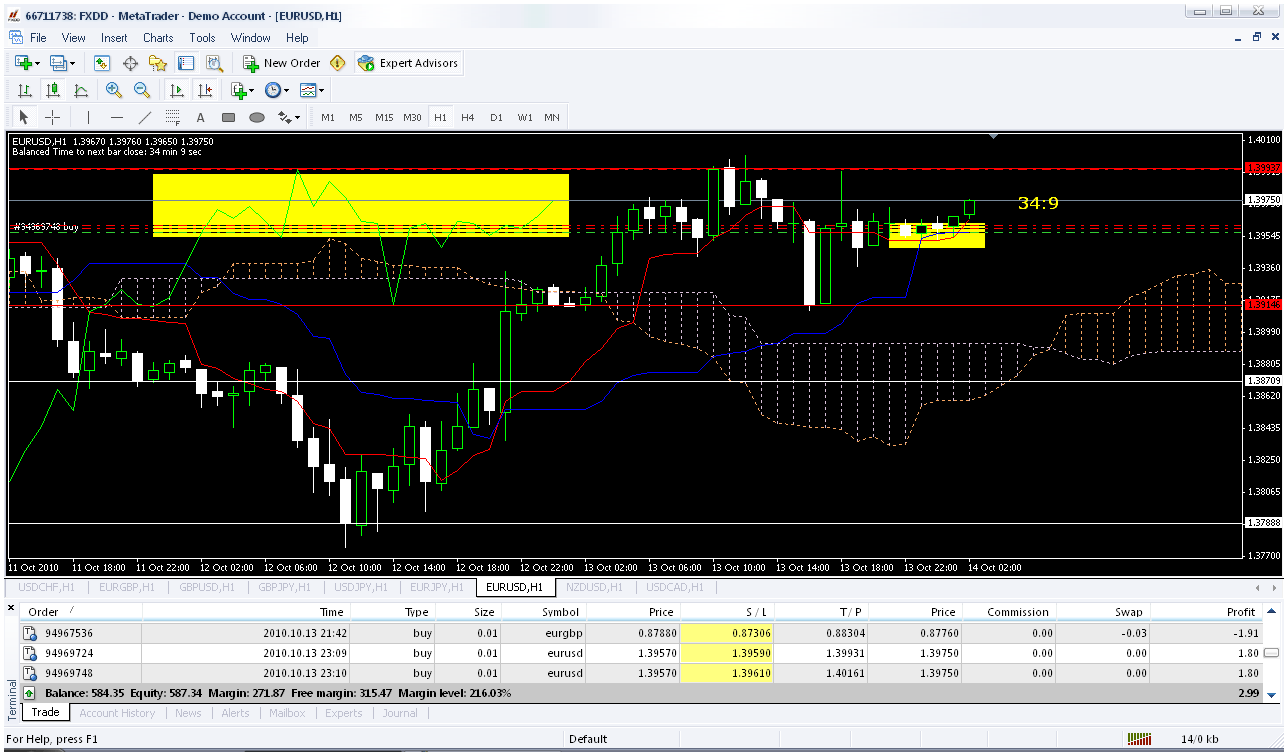Select the Fibonacci retracement tool

point(172,117)
